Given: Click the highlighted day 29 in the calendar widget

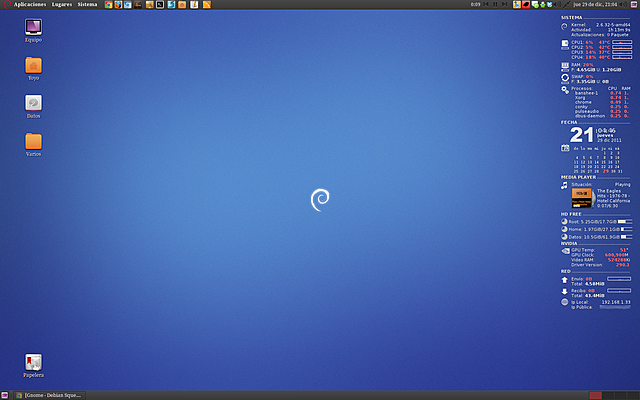Looking at the screenshot, I should (x=606, y=171).
